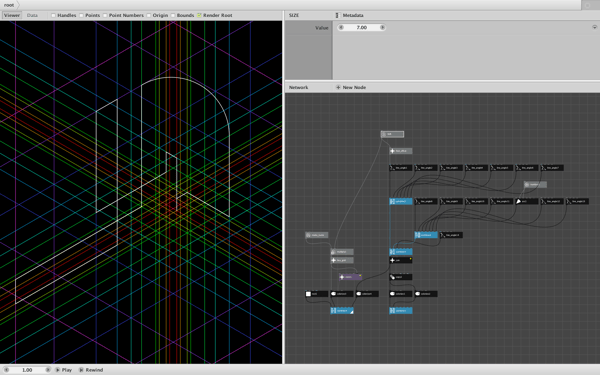Select the line_angle10 node
Image resolution: width=600 pixels, height=375 pixels.
tap(476, 201)
